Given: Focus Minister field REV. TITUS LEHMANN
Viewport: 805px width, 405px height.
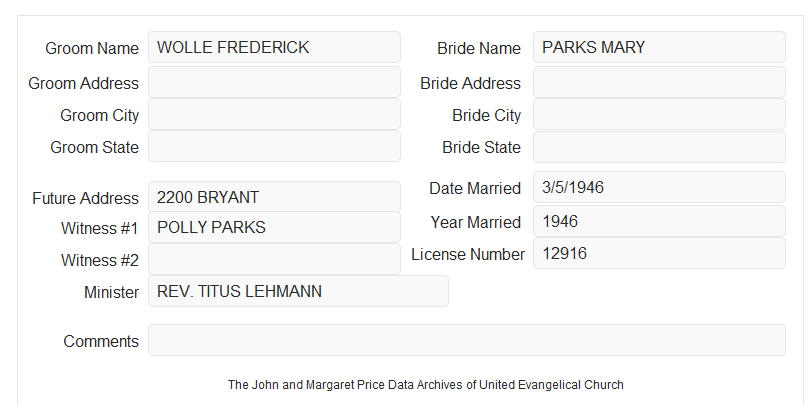Looking at the screenshot, I should click(x=298, y=291).
